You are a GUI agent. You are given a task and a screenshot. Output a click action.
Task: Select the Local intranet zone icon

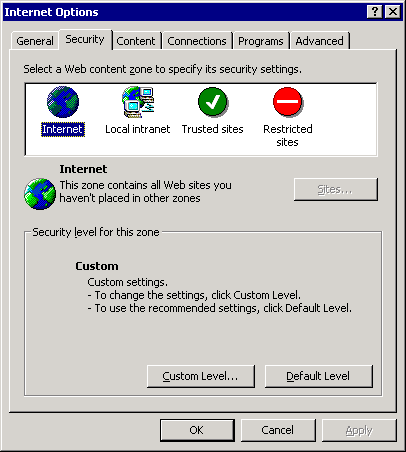[138, 102]
